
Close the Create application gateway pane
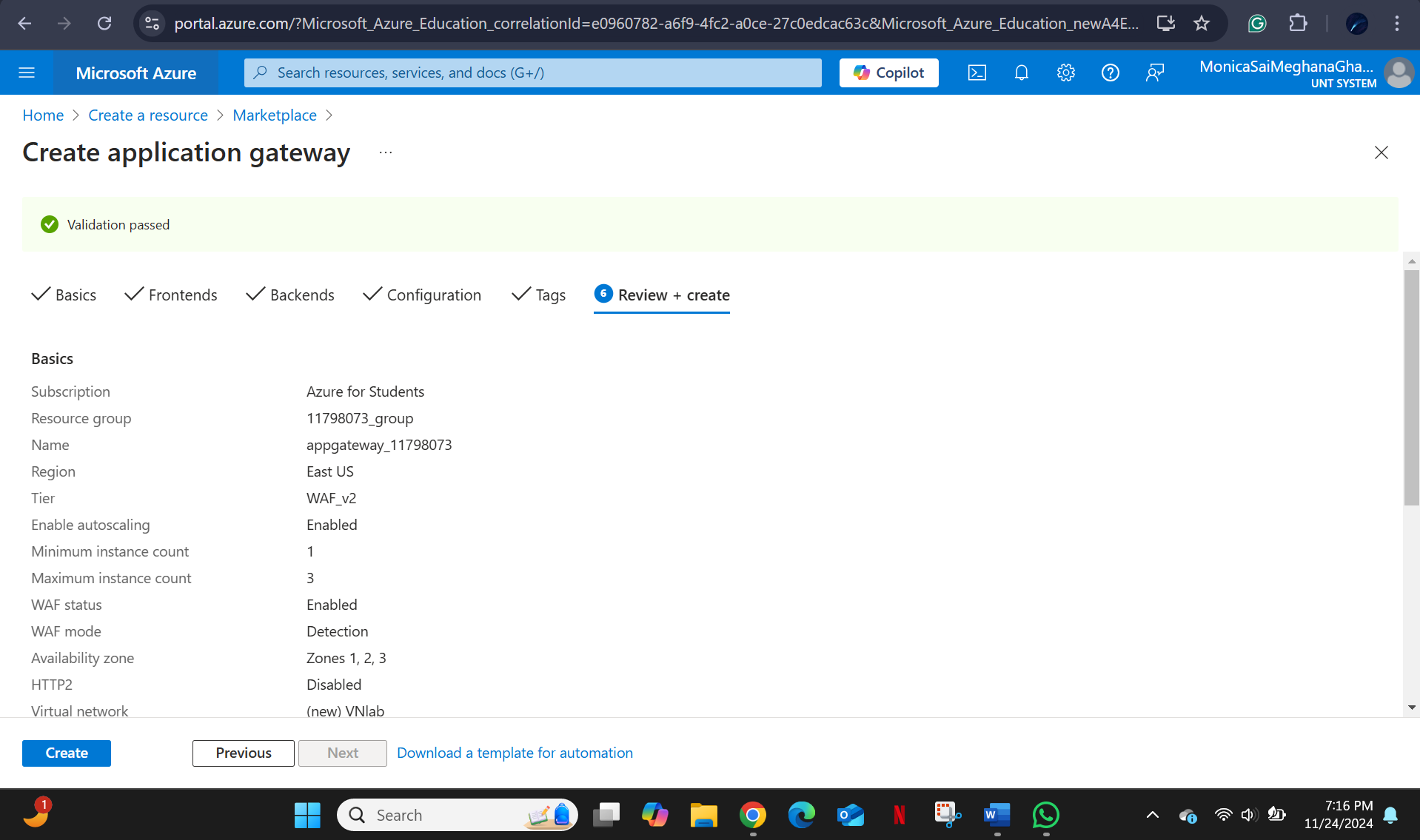pyautogui.click(x=1382, y=152)
